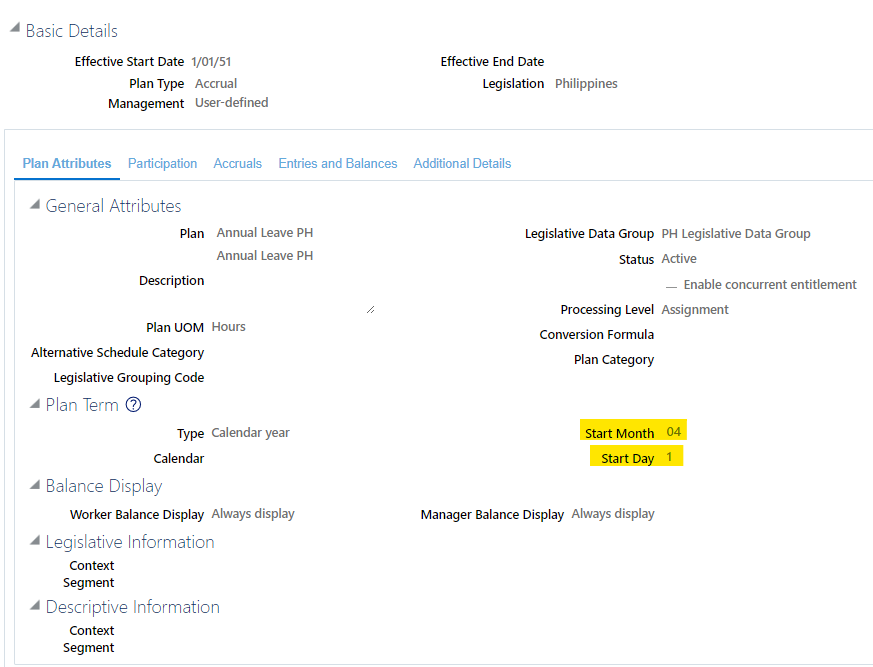
Task: Collapse the Balance Display section
Action: tap(35, 485)
